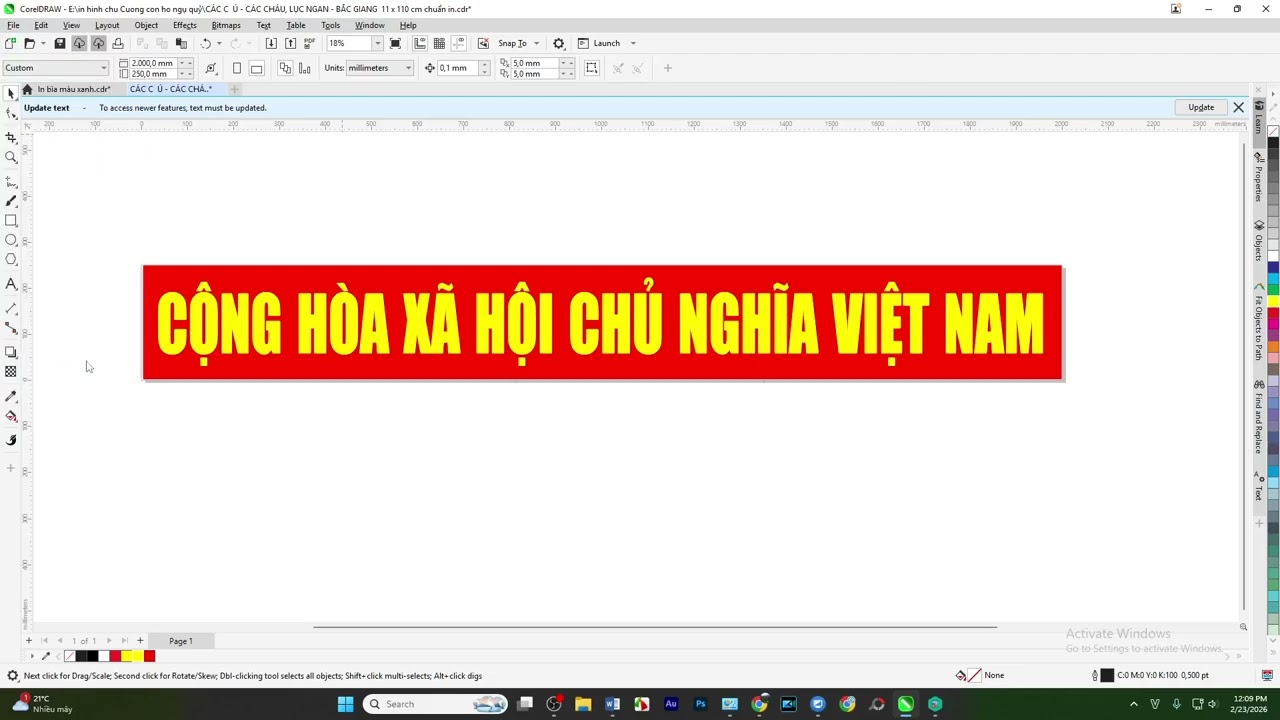Select the Color Eyedropper tool
The height and width of the screenshot is (720, 1280).
(11, 396)
